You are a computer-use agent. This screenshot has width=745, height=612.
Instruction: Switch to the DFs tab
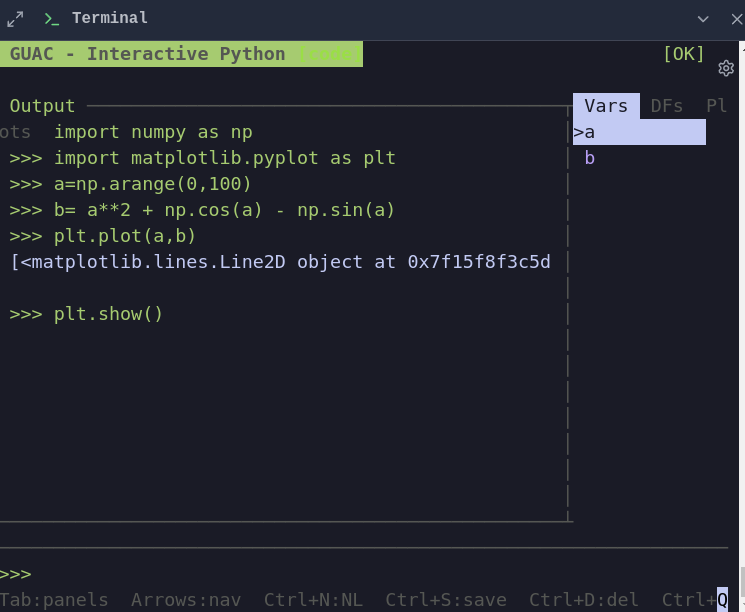tap(667, 106)
